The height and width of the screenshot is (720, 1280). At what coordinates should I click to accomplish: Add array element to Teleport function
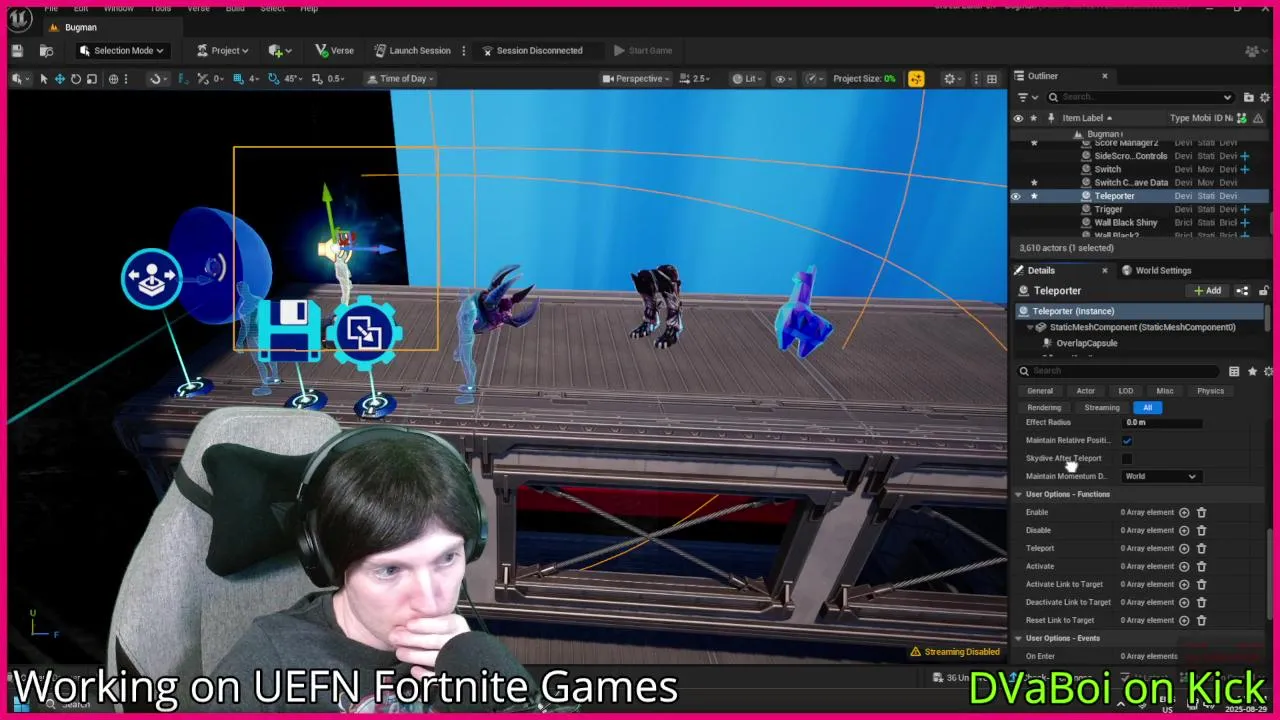click(1184, 548)
